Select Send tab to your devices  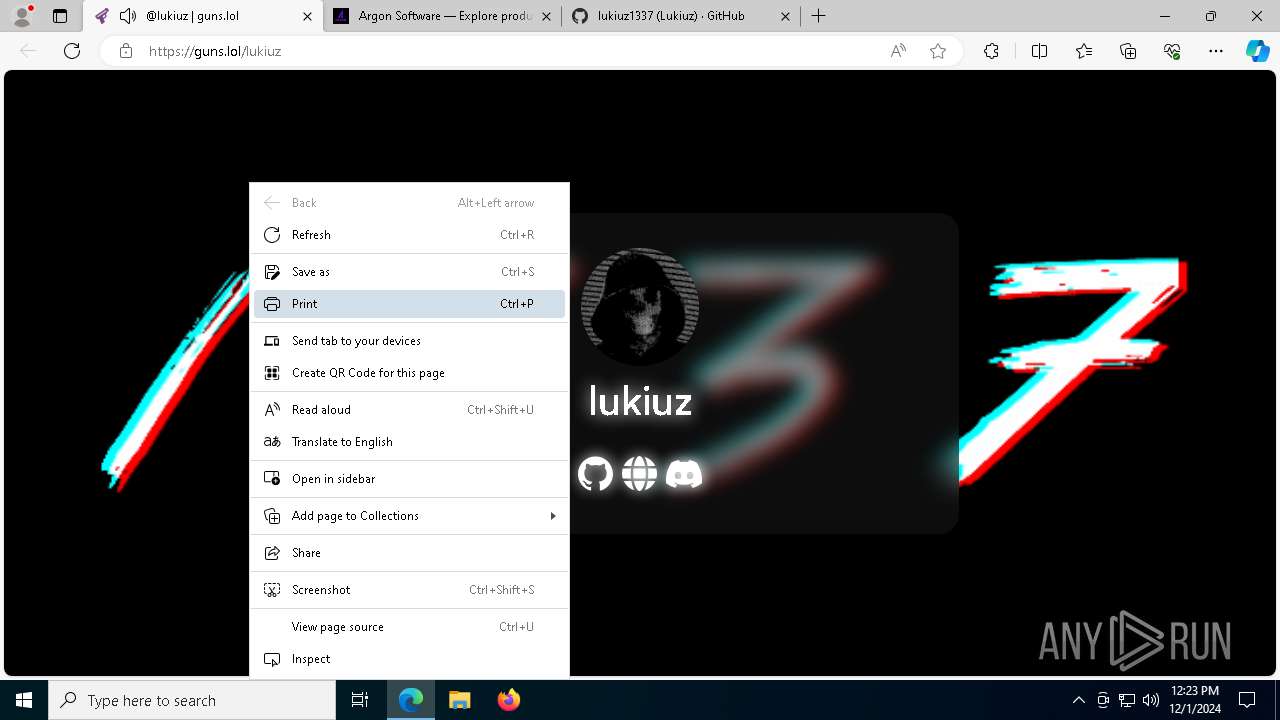tap(409, 341)
